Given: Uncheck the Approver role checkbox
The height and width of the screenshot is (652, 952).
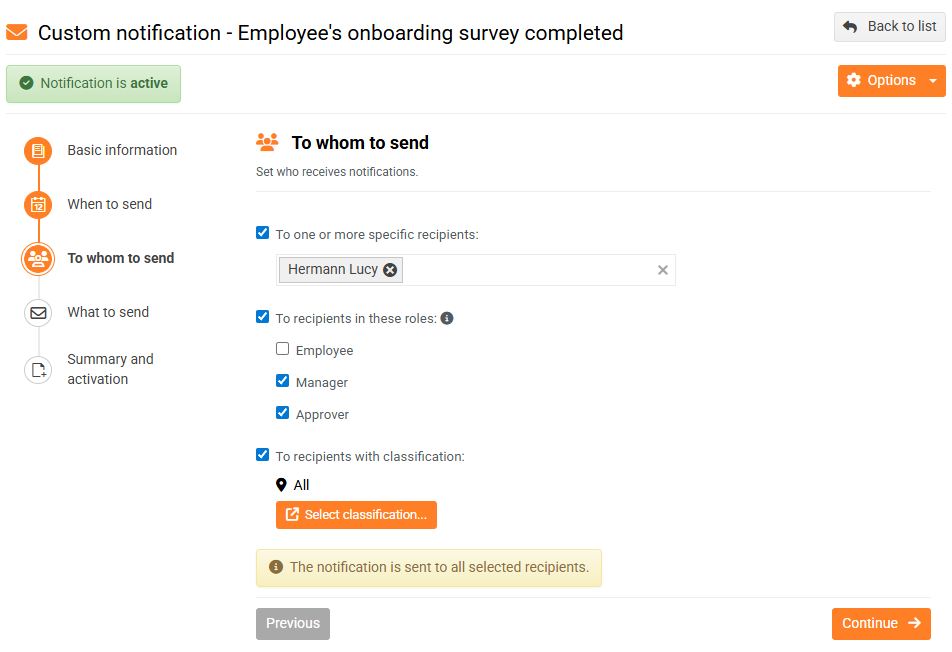Looking at the screenshot, I should 283,414.
